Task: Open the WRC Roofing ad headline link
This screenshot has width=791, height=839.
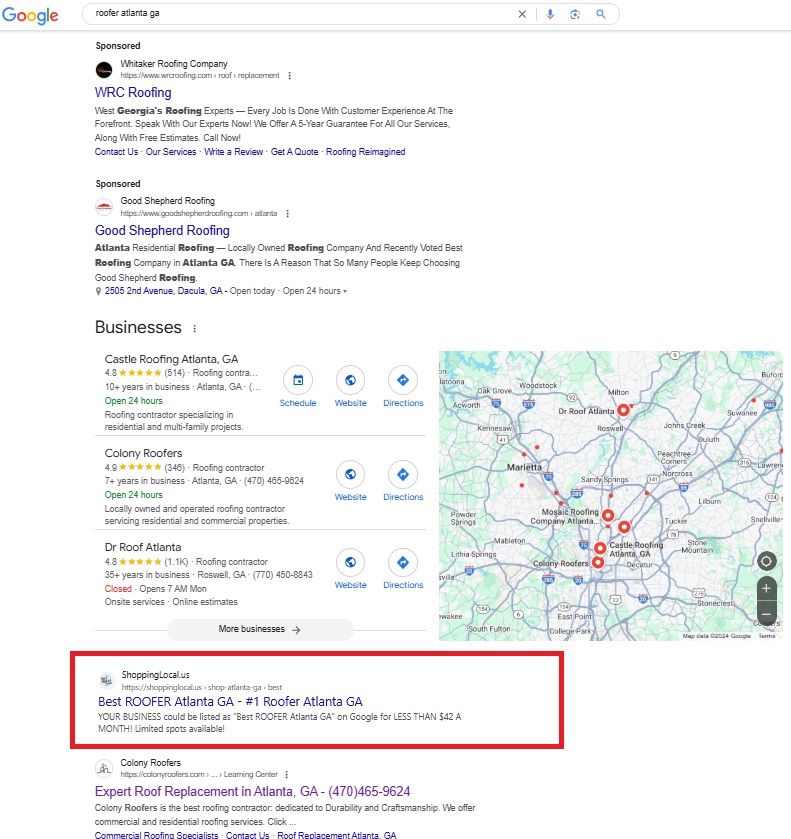Action: click(x=133, y=93)
